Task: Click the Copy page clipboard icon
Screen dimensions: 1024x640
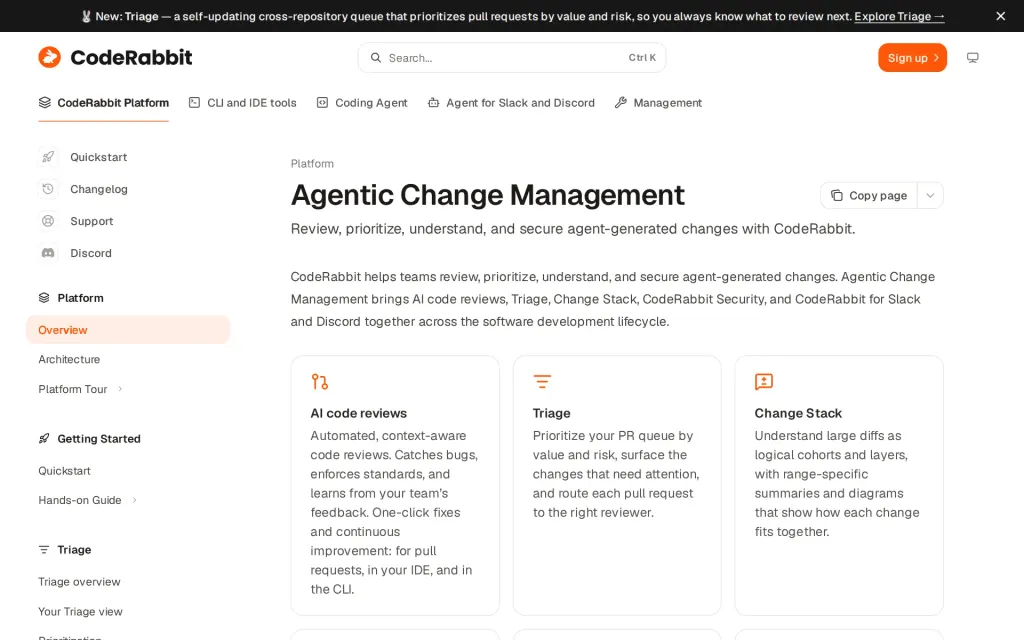Action: point(837,195)
